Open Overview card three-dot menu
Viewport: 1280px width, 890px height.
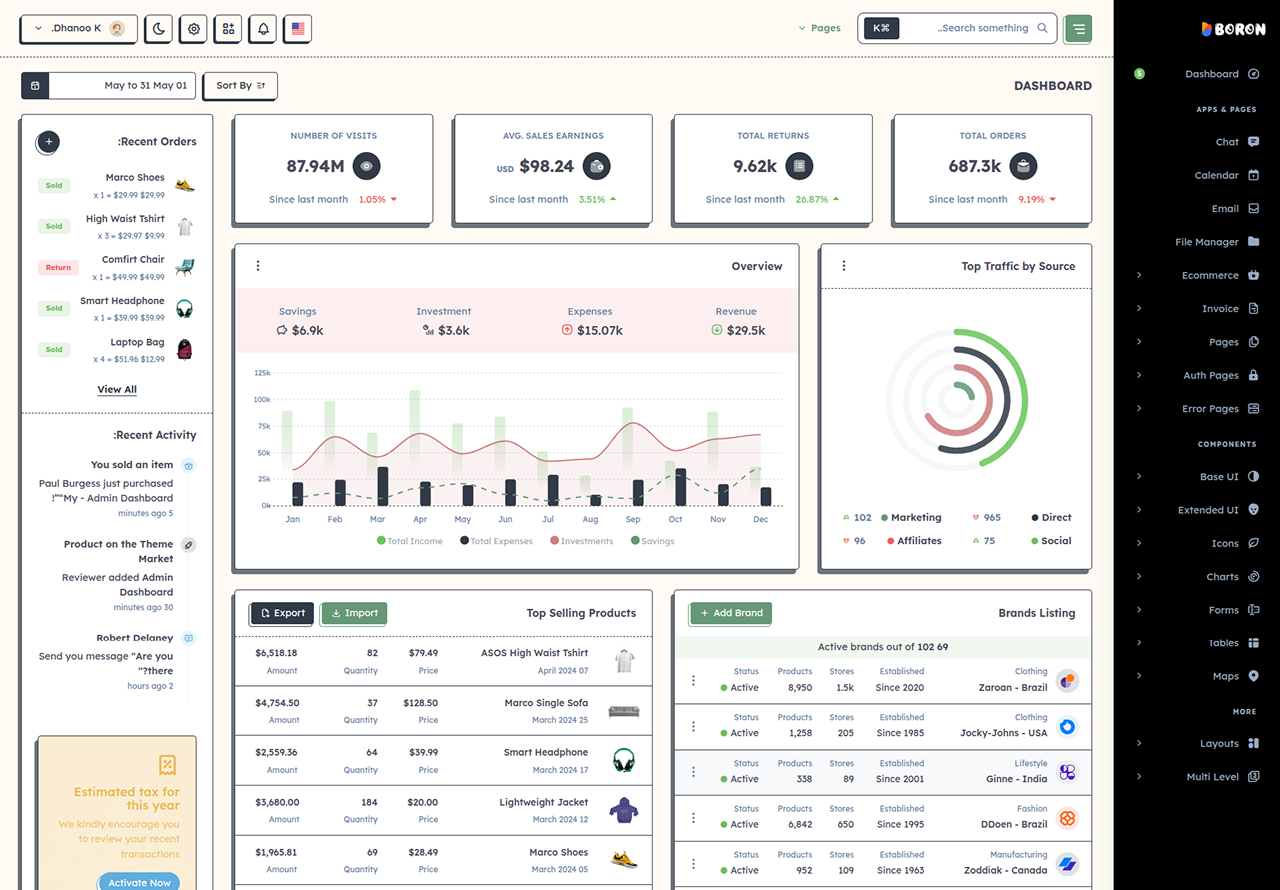[x=258, y=266]
